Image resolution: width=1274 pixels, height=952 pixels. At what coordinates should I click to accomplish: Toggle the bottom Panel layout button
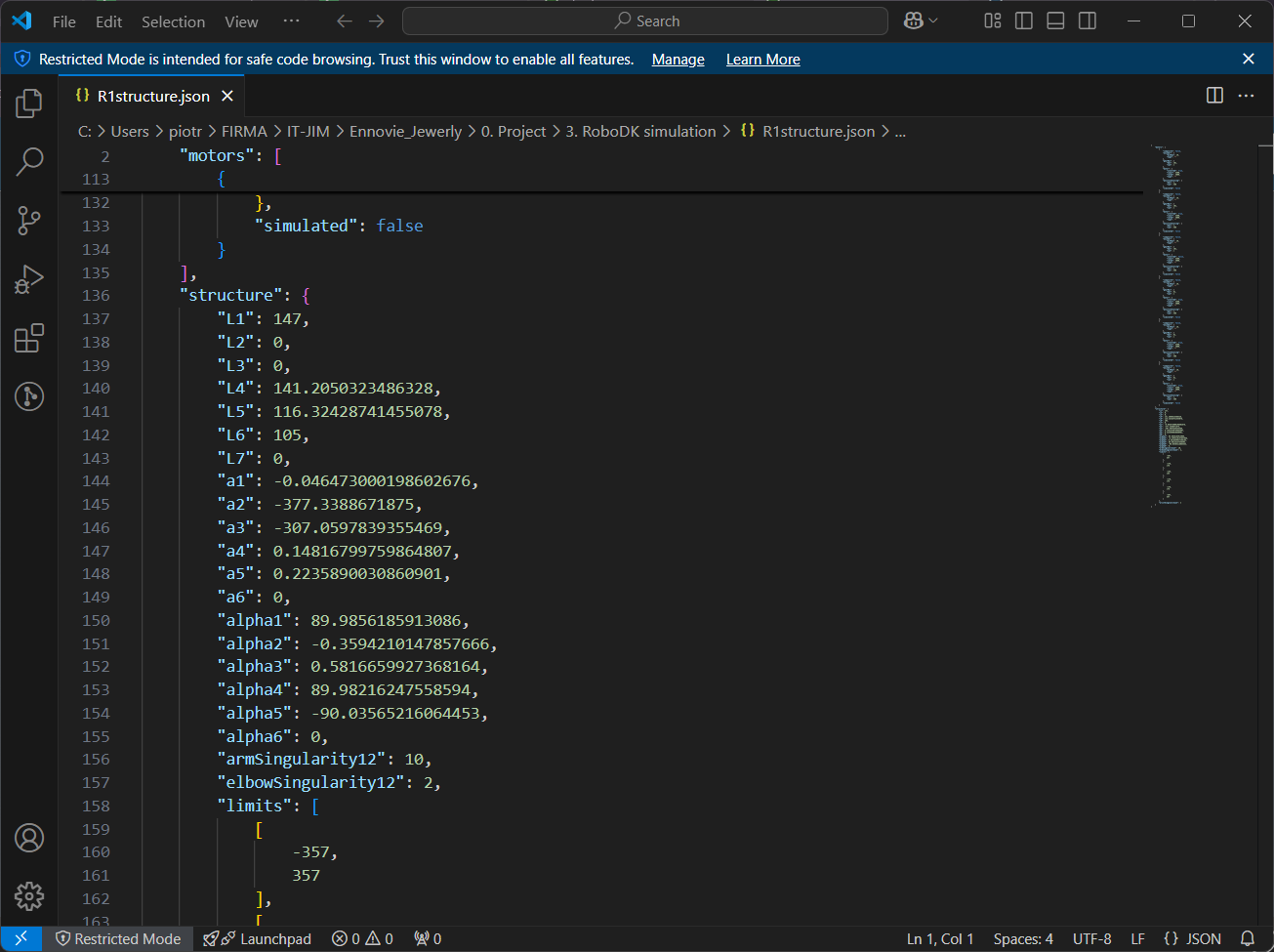[x=1055, y=21]
